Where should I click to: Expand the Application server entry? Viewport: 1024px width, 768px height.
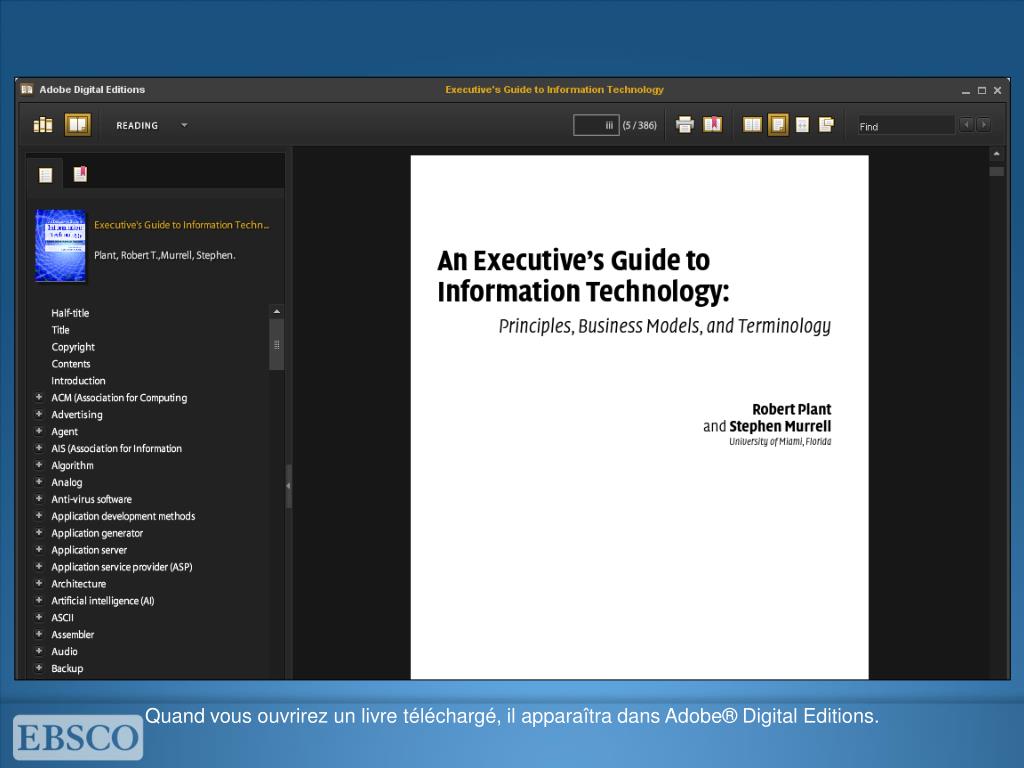coord(39,550)
